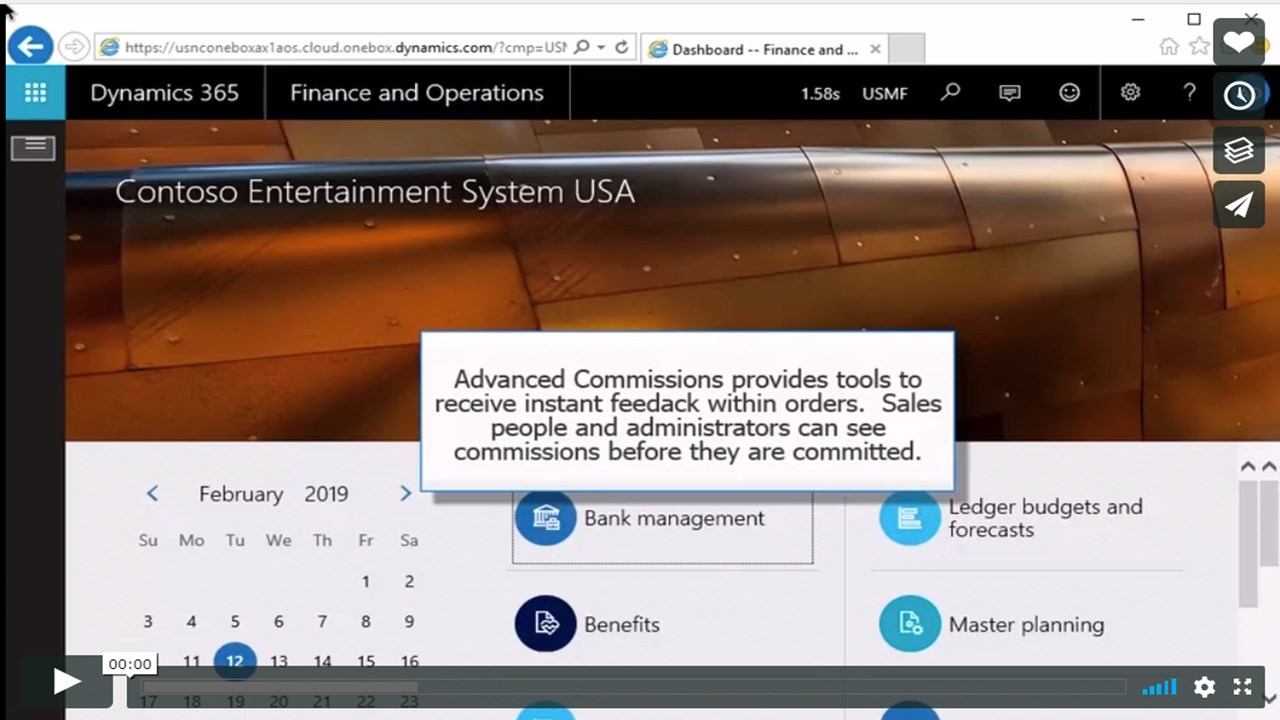Go to previous month in calendar

coord(152,493)
